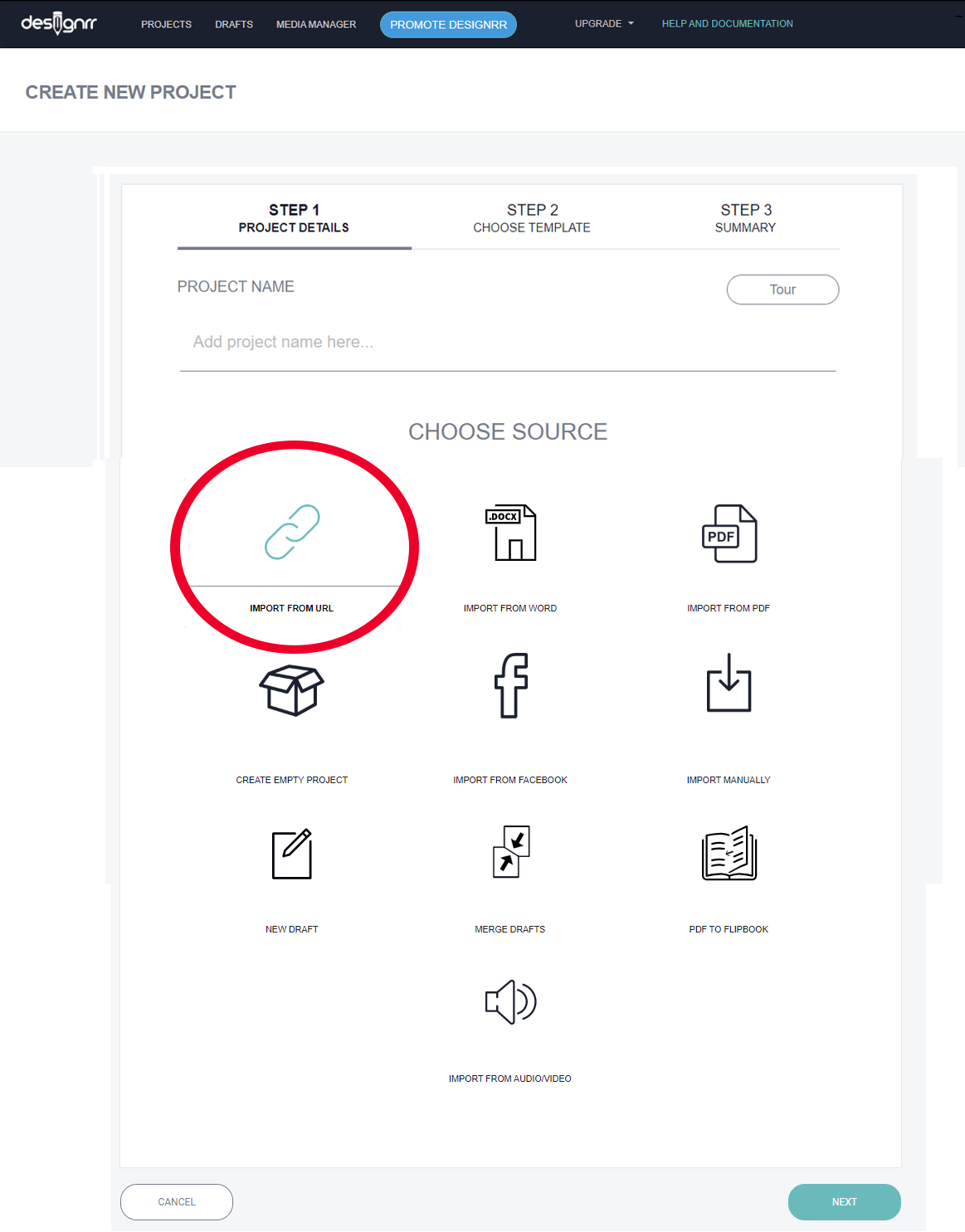Screen dimensions: 965x1232
Task: Choose the Import from Word DOCX icon
Action: click(510, 533)
